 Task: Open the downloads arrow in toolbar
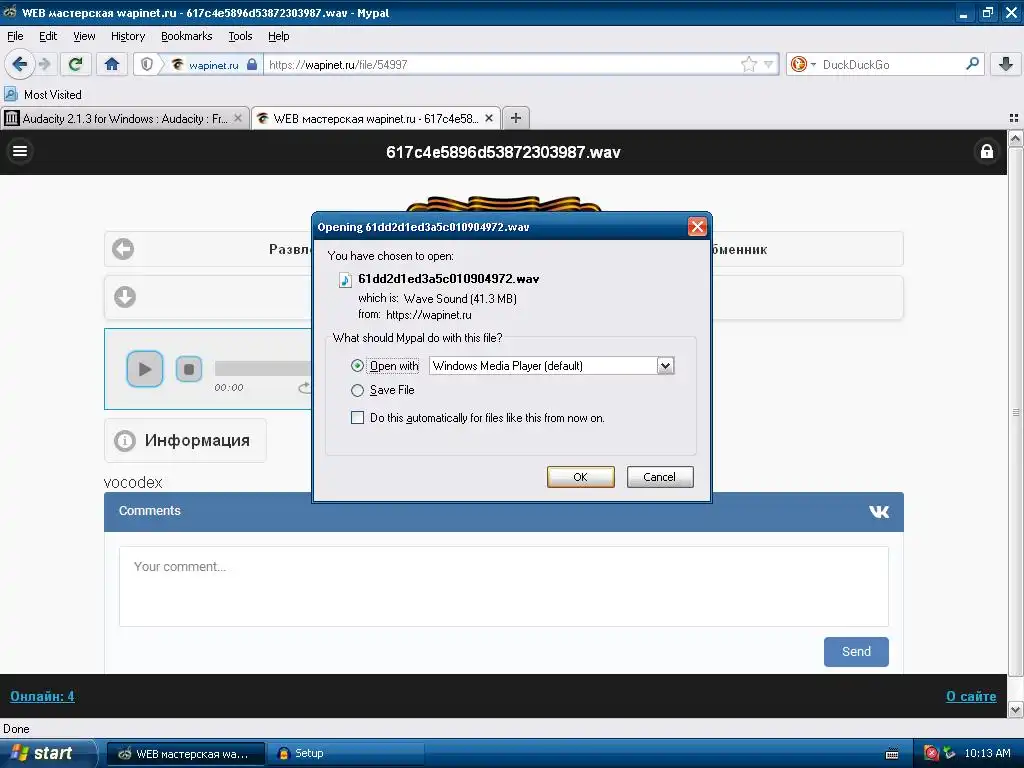pos(1006,64)
